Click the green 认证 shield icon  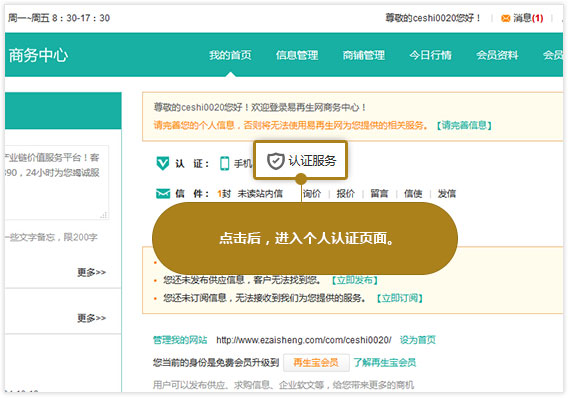163,163
